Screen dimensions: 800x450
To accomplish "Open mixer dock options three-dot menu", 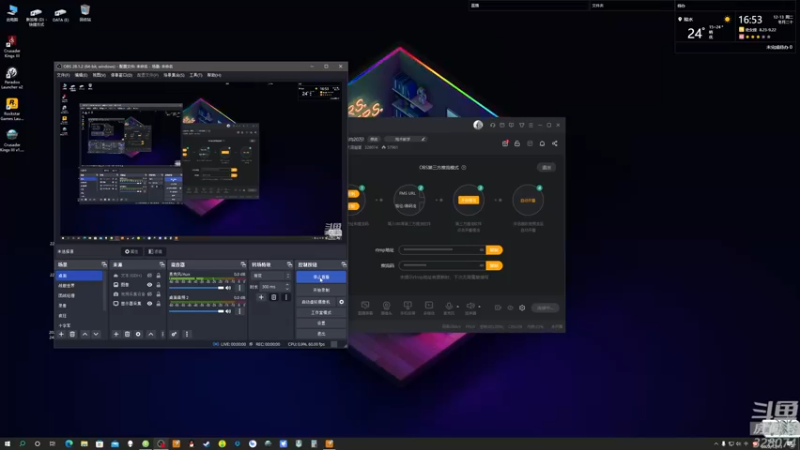I will coord(187,334).
